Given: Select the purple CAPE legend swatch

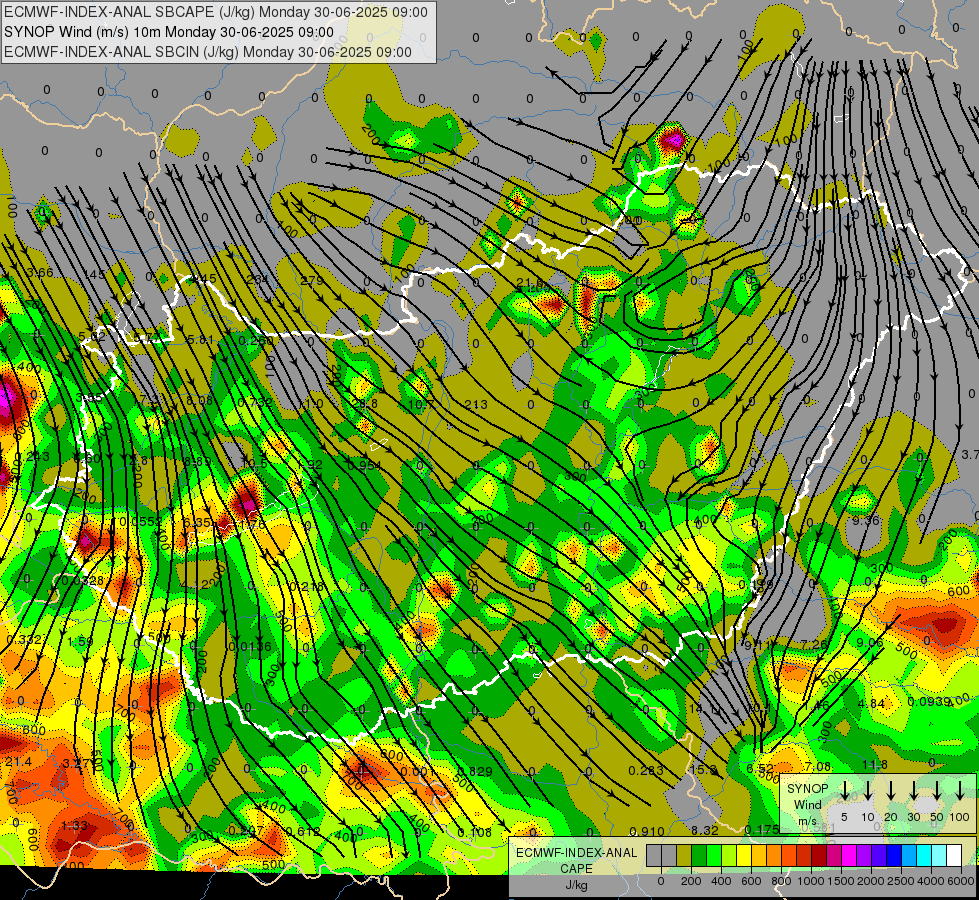Looking at the screenshot, I should coord(863,855).
